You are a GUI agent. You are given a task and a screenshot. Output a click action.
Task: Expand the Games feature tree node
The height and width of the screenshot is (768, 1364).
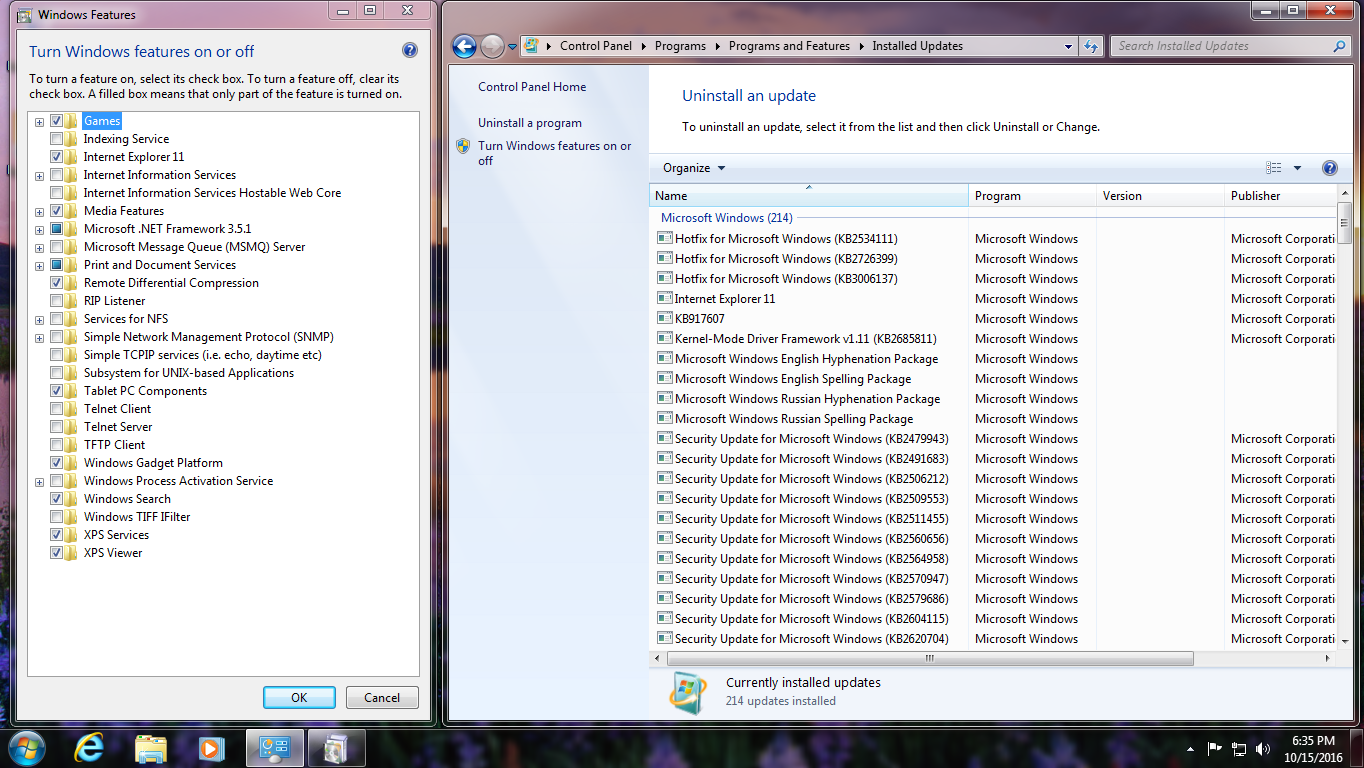tap(40, 122)
